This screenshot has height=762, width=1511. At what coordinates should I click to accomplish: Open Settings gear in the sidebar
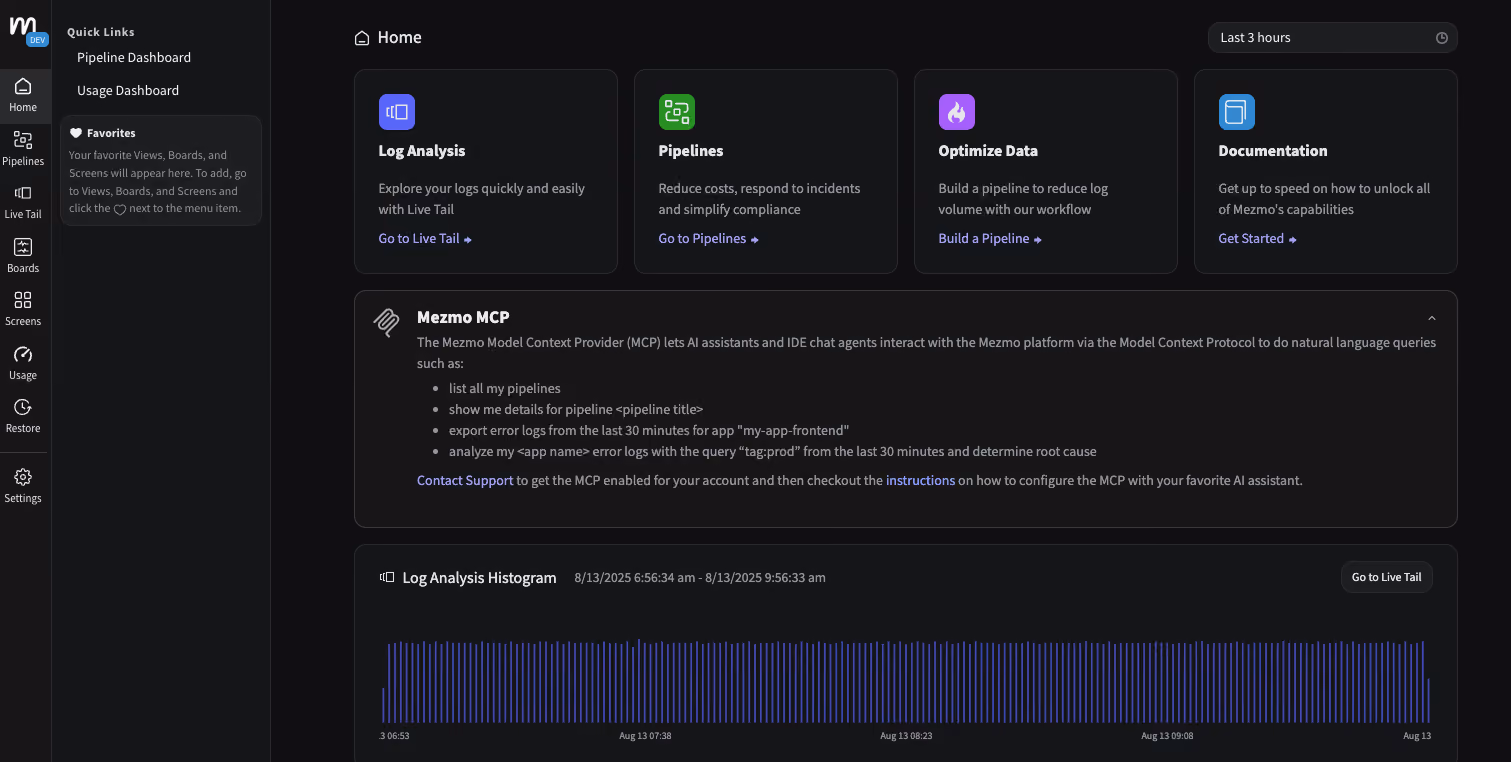(23, 485)
